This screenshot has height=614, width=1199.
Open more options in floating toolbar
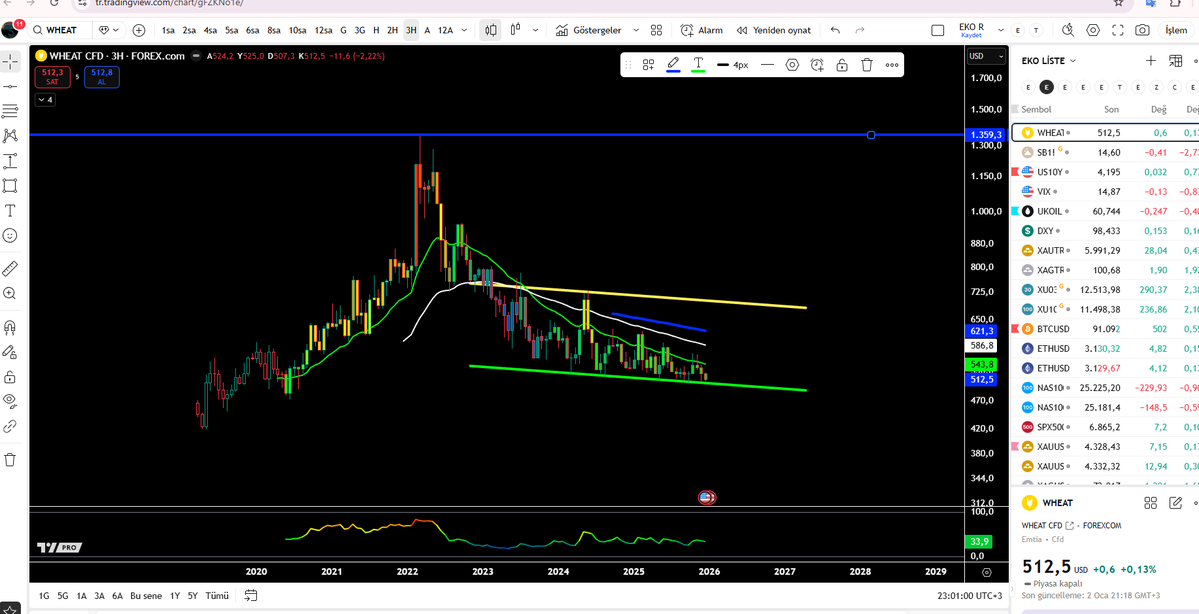(x=892, y=65)
